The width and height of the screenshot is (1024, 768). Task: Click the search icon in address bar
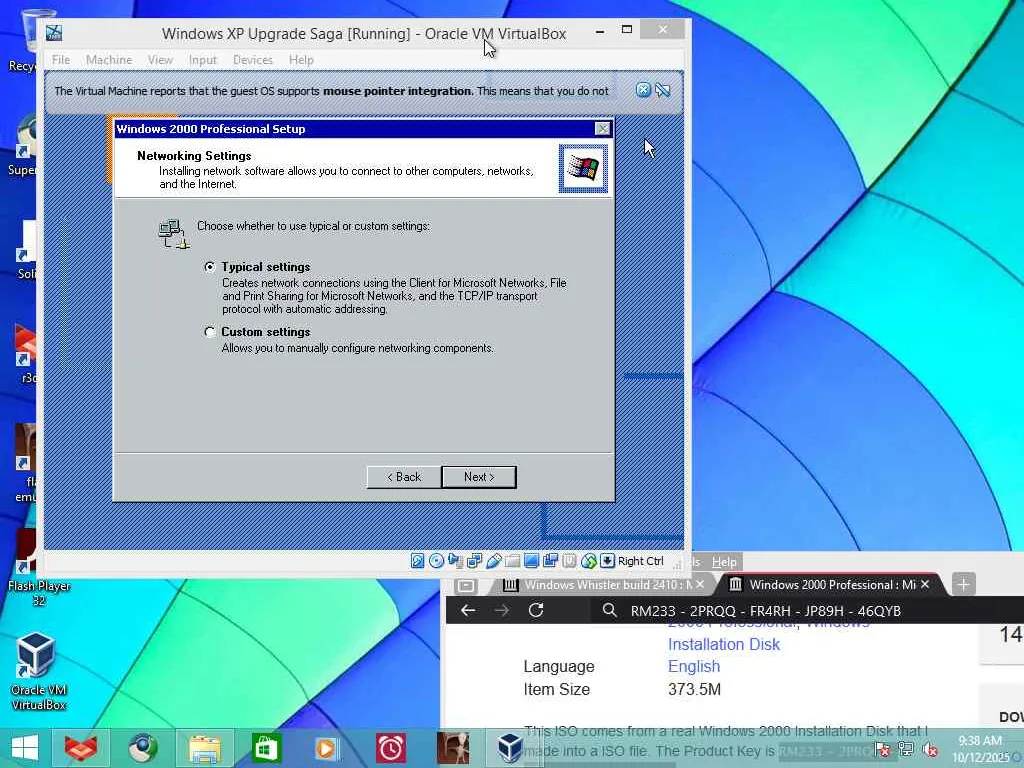pos(609,611)
